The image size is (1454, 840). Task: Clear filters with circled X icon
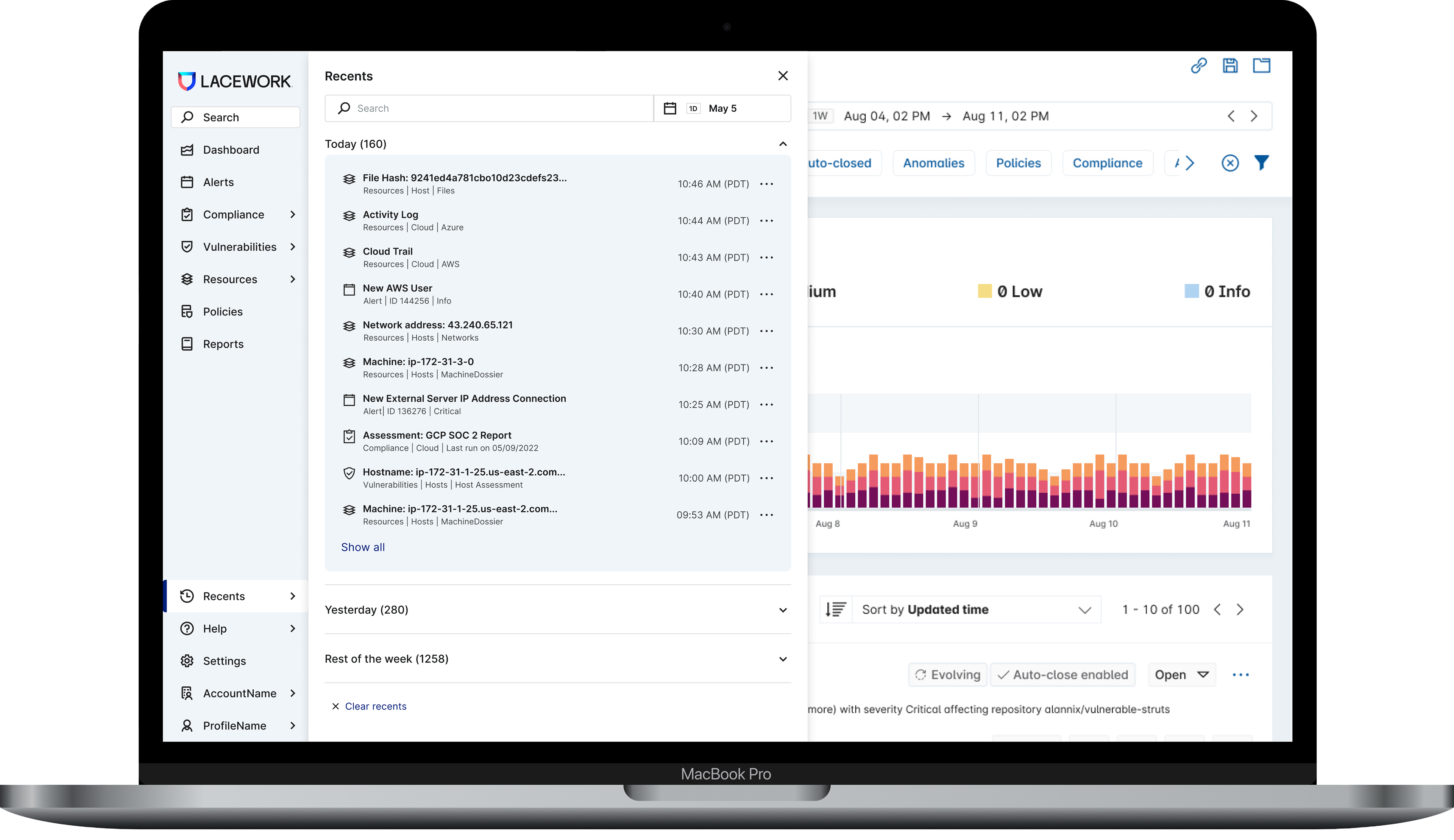tap(1229, 163)
